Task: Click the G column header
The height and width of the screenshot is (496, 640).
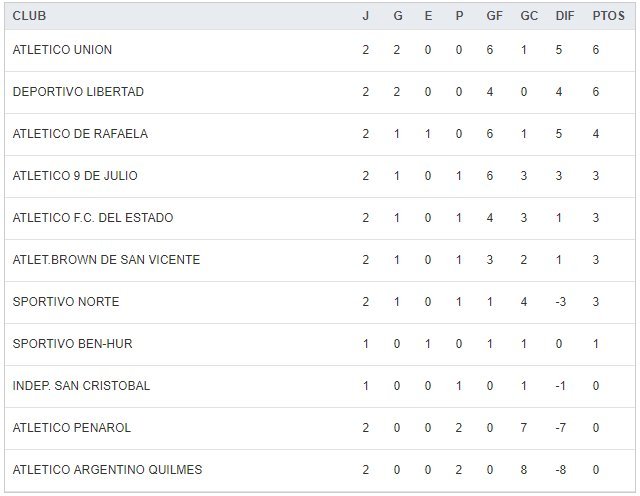Action: coord(397,16)
